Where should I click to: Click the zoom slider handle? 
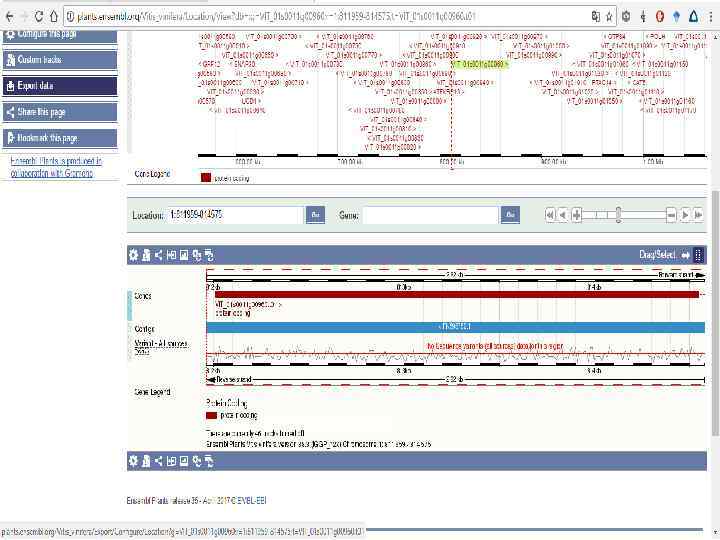click(619, 214)
